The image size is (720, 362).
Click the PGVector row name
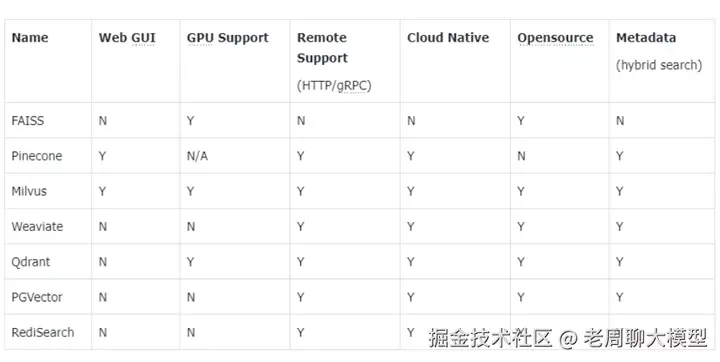tap(37, 297)
